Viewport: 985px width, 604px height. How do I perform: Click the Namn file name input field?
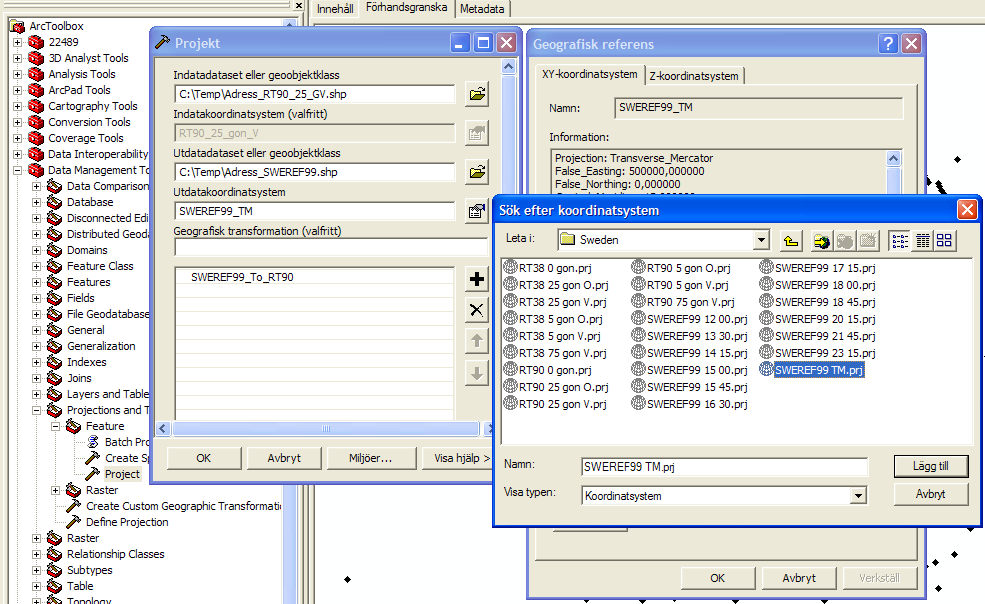(724, 467)
